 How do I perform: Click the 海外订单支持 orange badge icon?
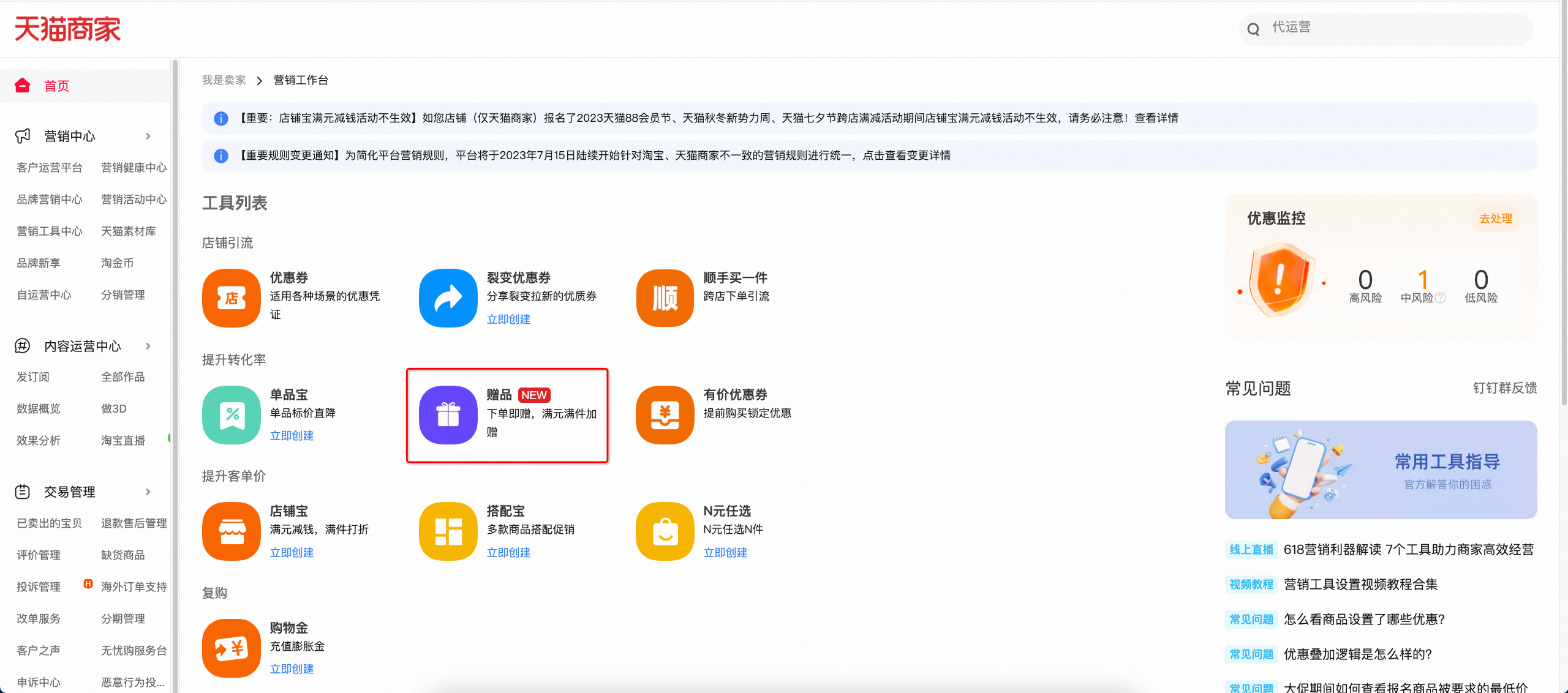[x=88, y=583]
